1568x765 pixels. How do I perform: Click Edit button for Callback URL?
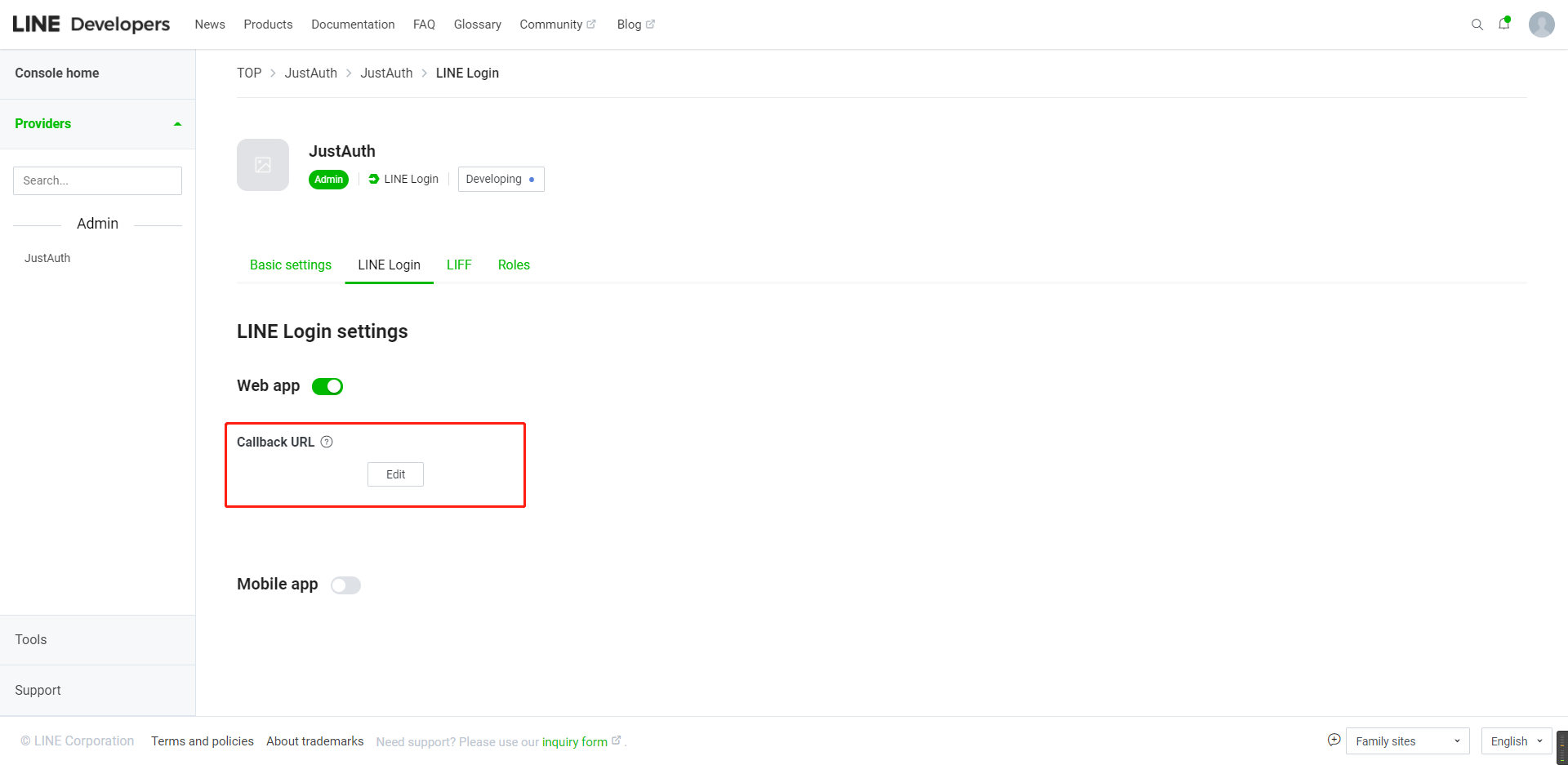point(395,474)
